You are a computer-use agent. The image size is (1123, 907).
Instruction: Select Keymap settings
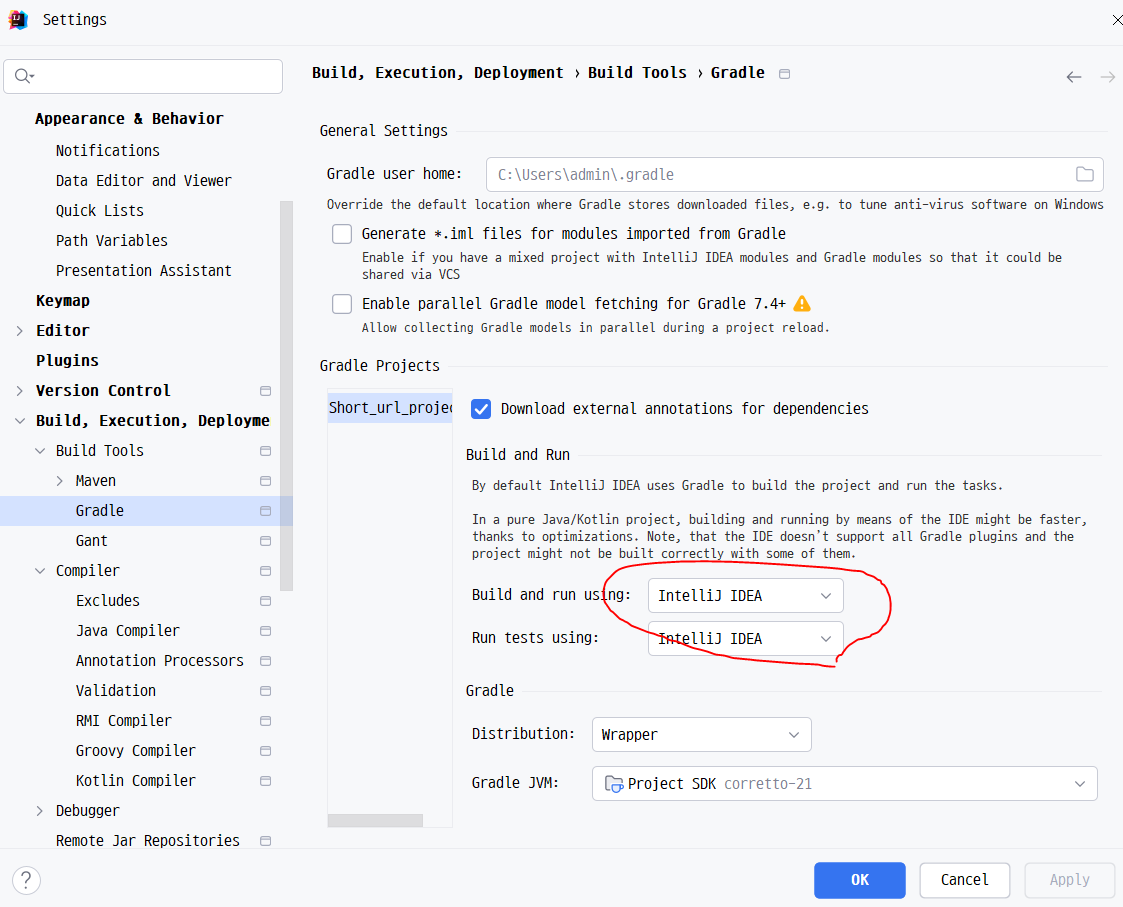[x=63, y=301]
